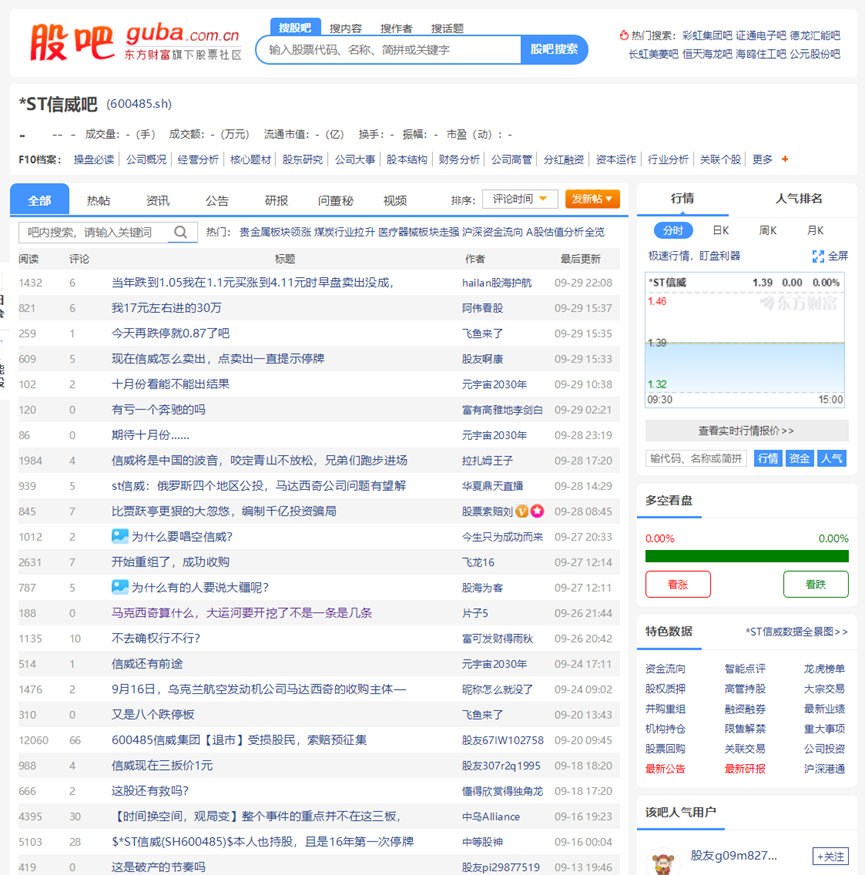Expand the 发新帖 dropdown button

click(592, 199)
